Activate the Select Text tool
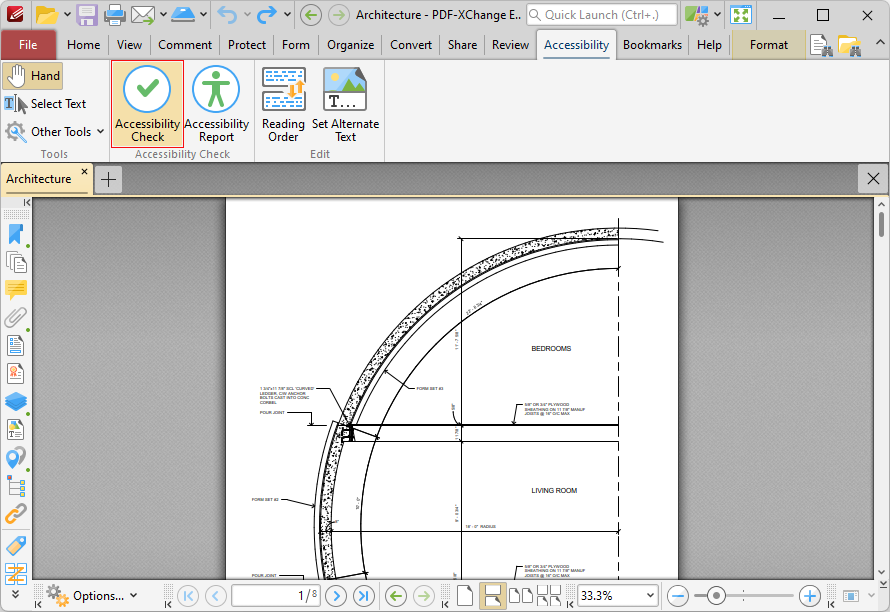The image size is (890, 612). click(45, 104)
